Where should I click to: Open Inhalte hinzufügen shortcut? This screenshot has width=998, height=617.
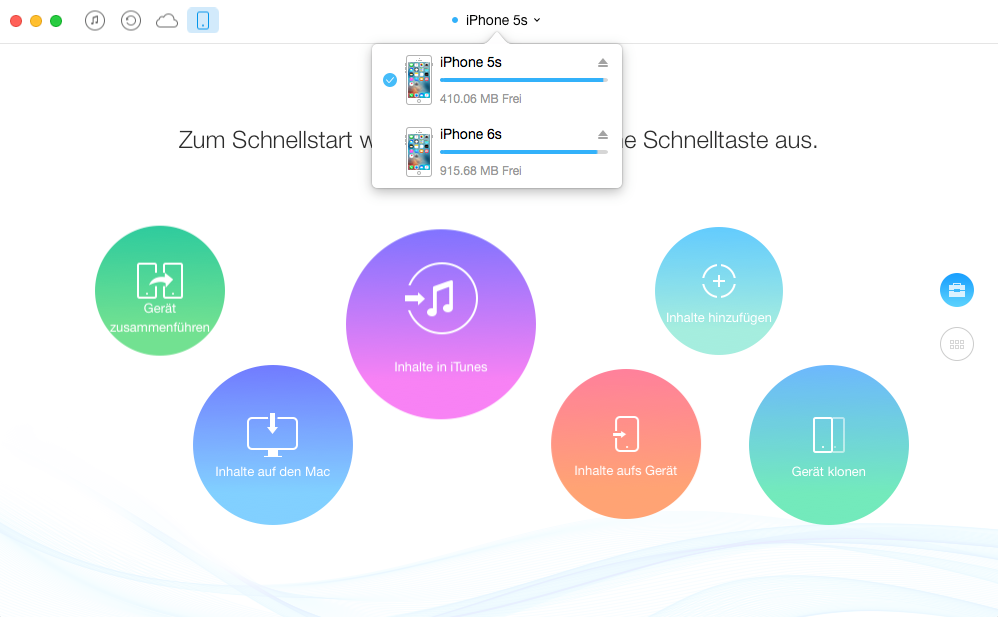pos(719,291)
